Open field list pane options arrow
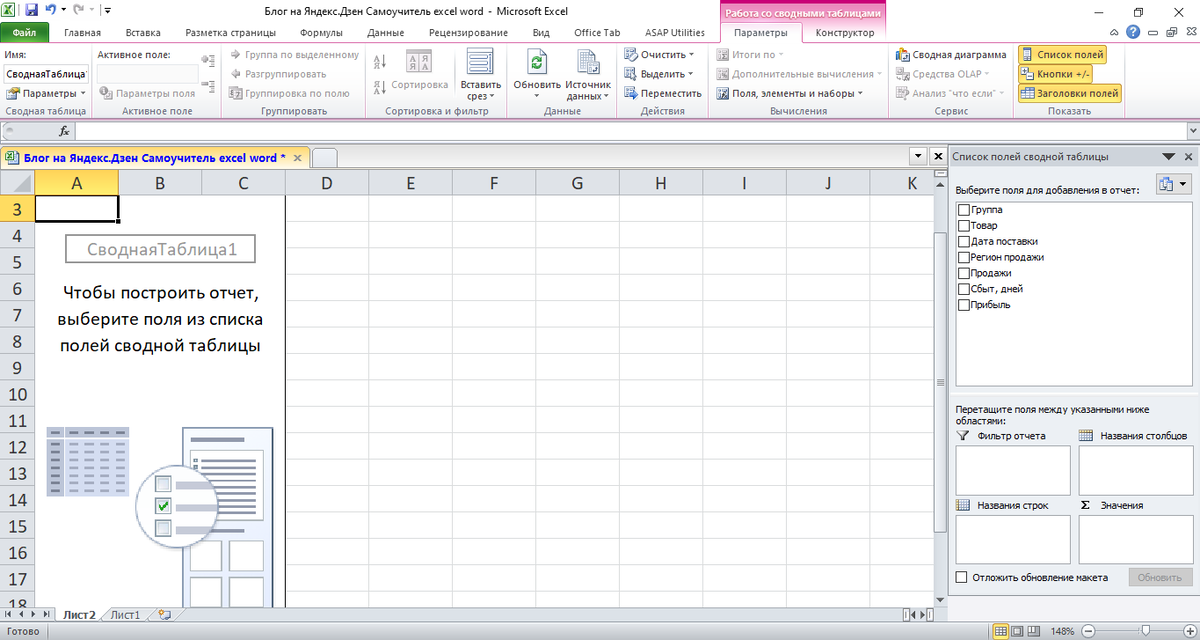 (1168, 157)
